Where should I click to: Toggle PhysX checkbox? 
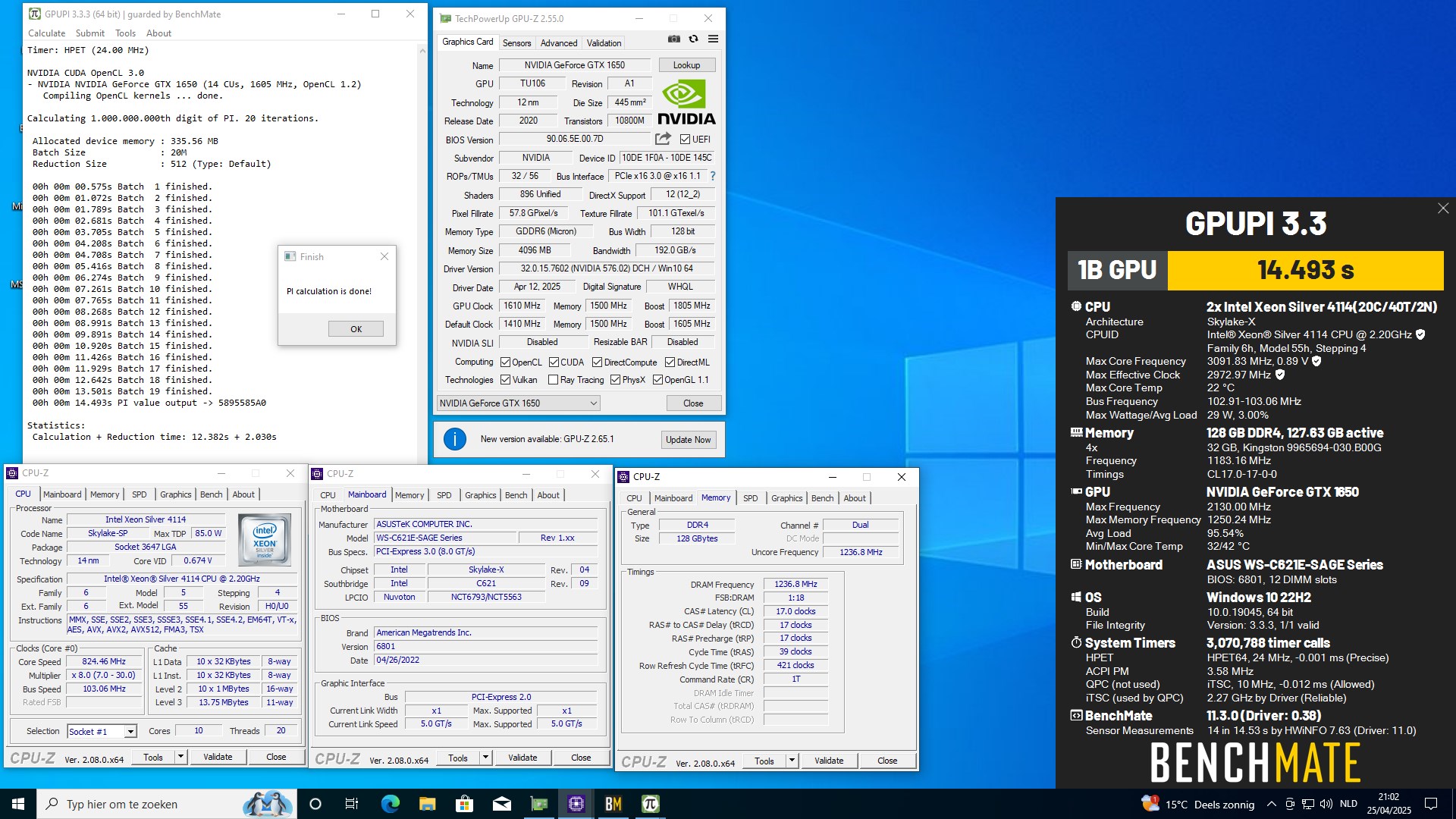coord(615,380)
